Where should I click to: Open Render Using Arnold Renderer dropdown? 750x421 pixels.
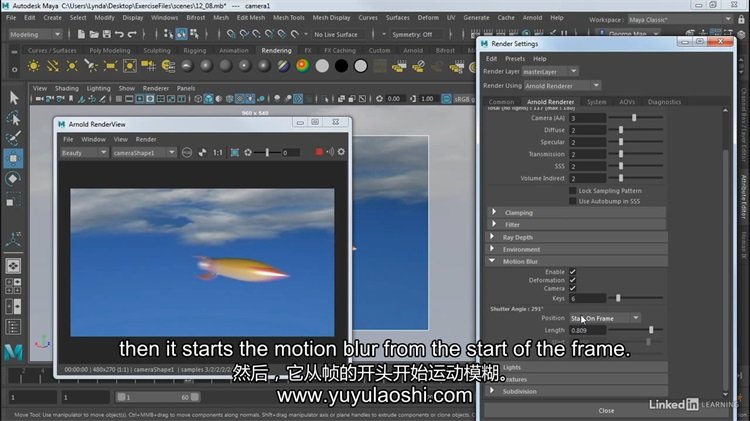562,86
